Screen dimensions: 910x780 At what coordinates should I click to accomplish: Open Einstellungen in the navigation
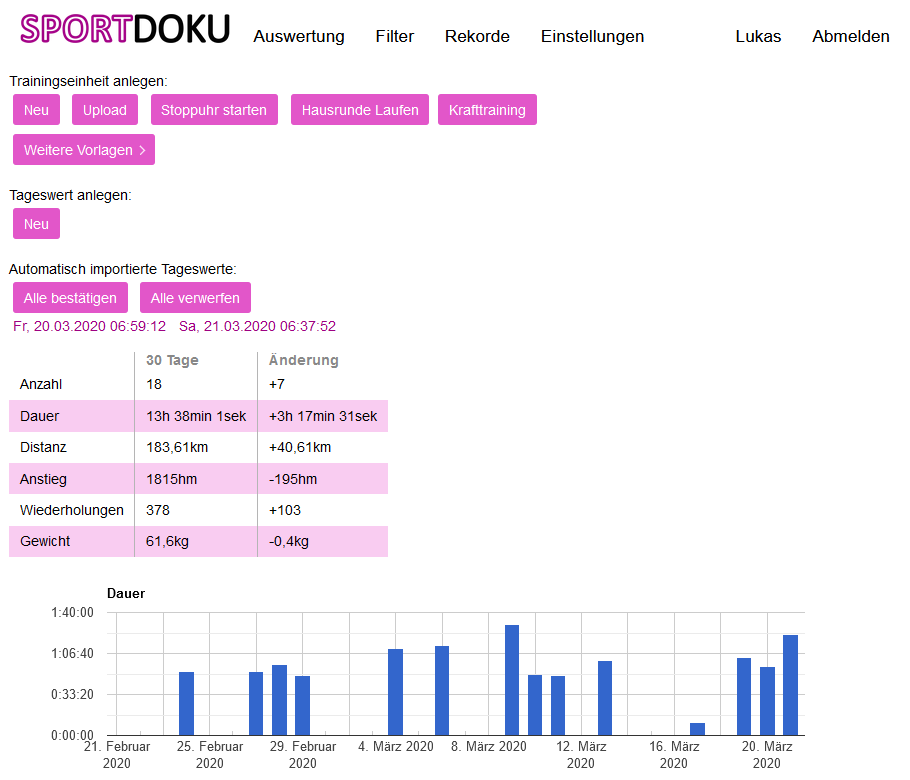point(592,37)
